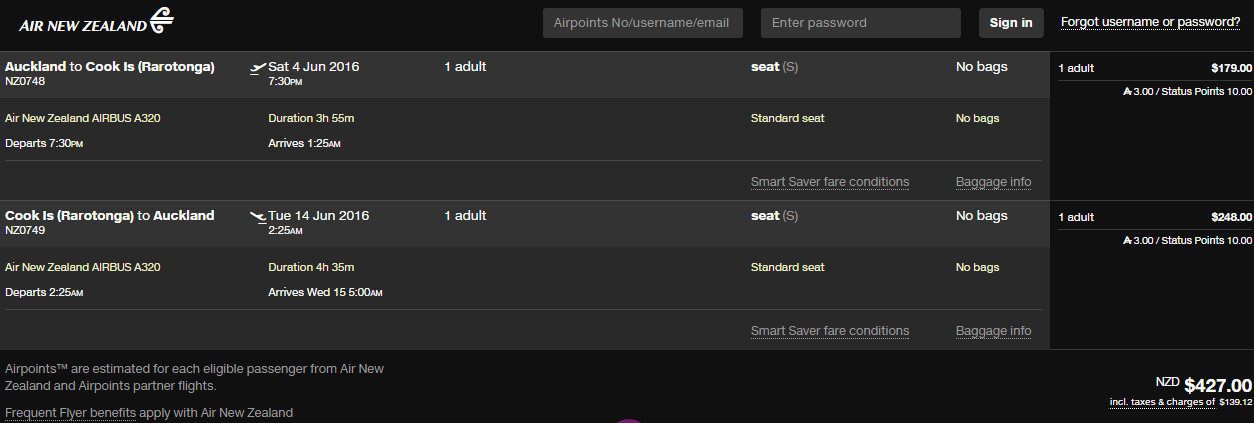Open Baggage info for flight NZ0749
This screenshot has height=423, width=1254.
point(993,331)
